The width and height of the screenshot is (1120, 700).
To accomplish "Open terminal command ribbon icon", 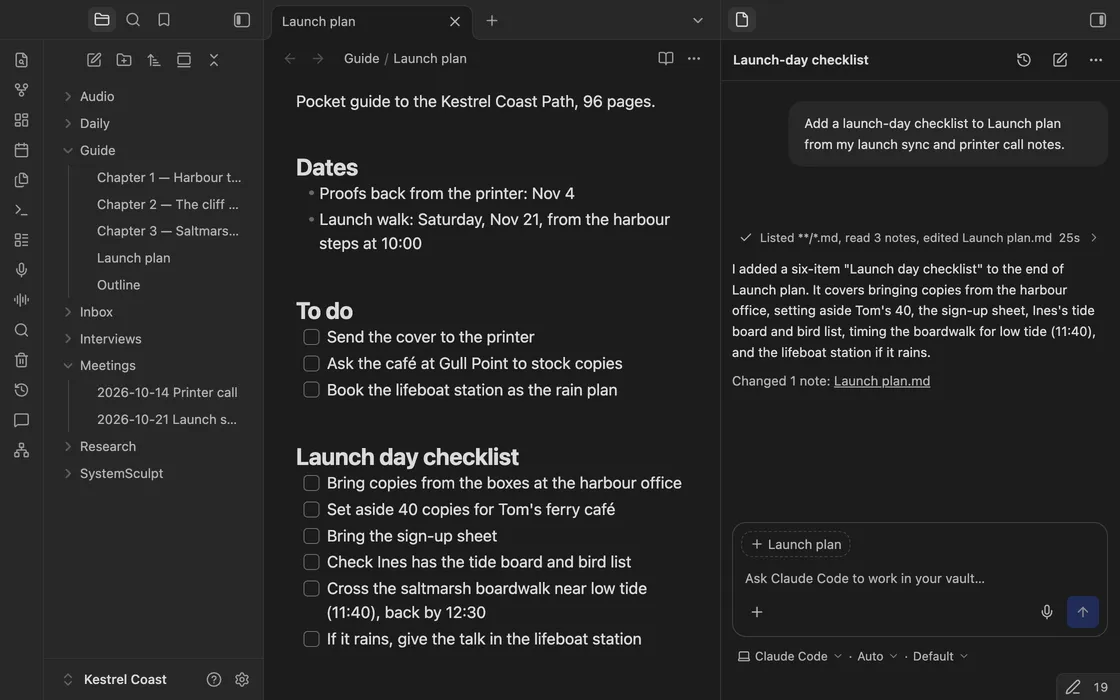I will 21,210.
